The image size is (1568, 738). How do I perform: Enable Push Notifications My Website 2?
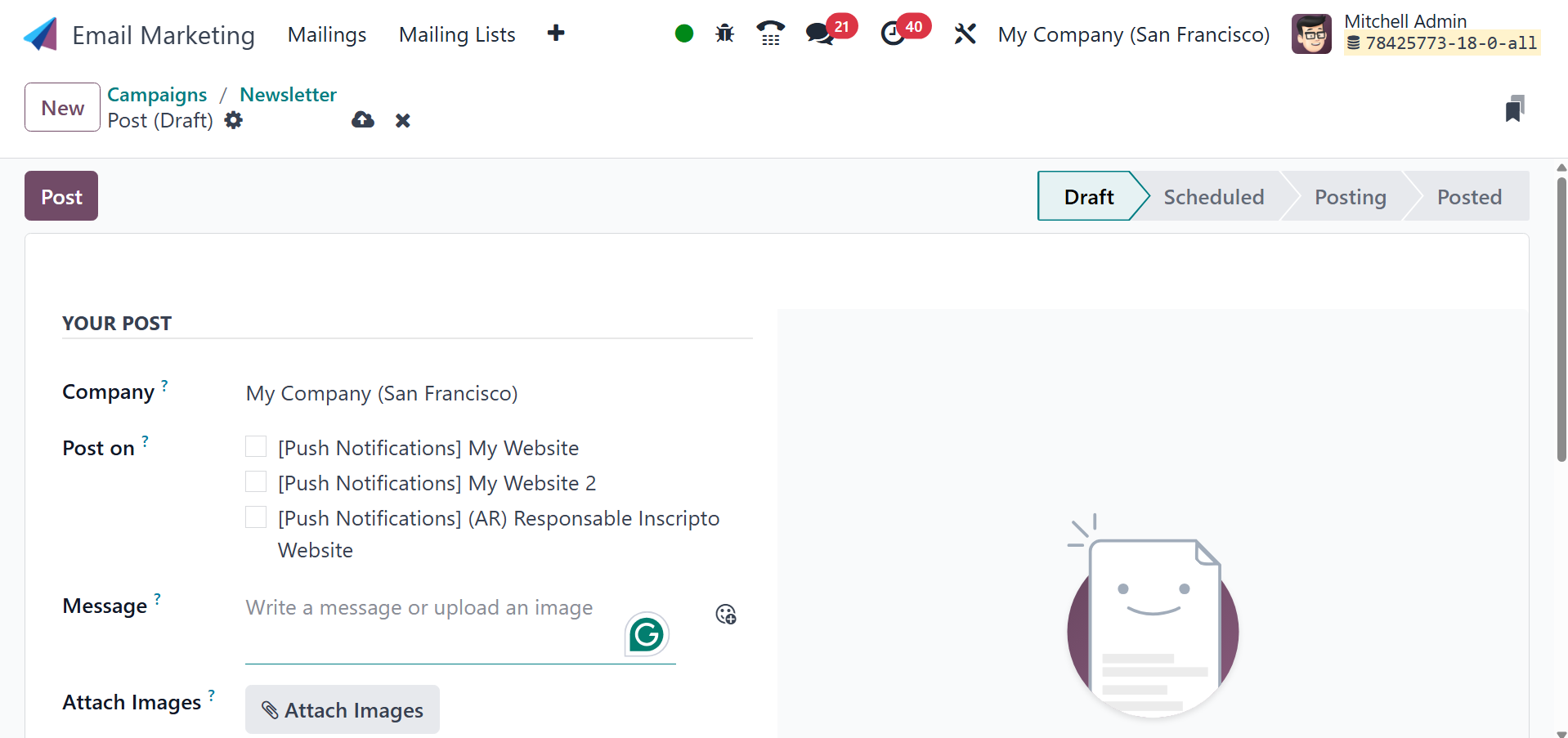pyautogui.click(x=256, y=481)
